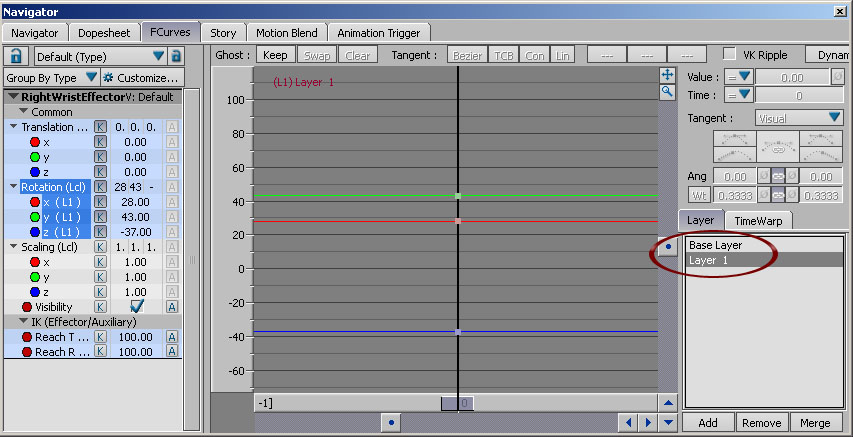Image resolution: width=853 pixels, height=437 pixels.
Task: Switch to the Motion Blend tab
Action: coord(287,33)
